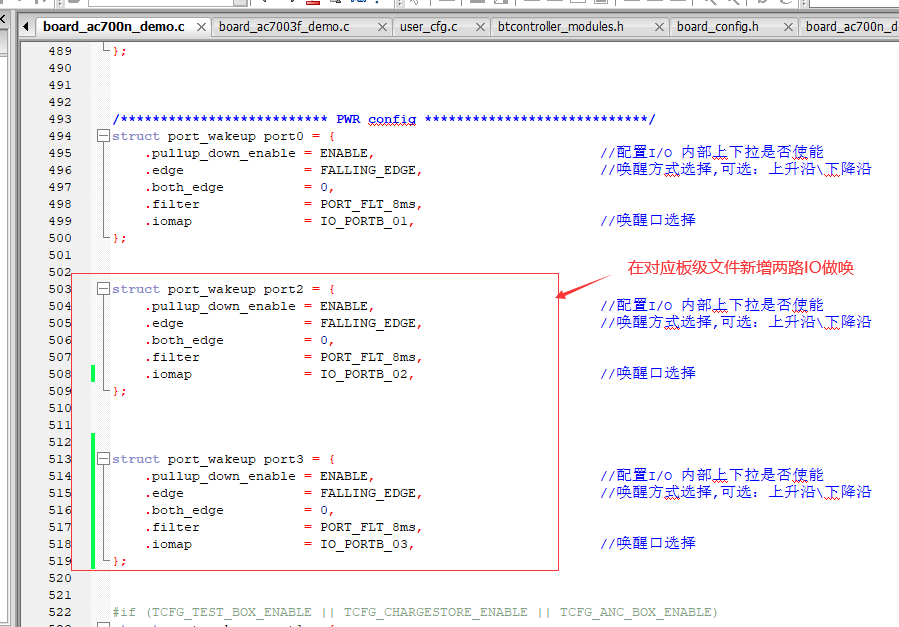
Task: Select the btcontroller_modules.h tab
Action: [561, 27]
